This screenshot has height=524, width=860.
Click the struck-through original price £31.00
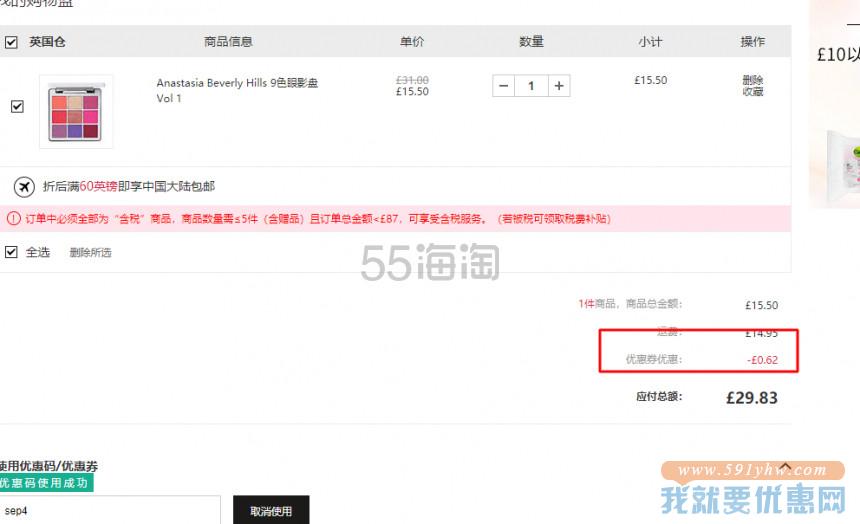click(x=412, y=80)
